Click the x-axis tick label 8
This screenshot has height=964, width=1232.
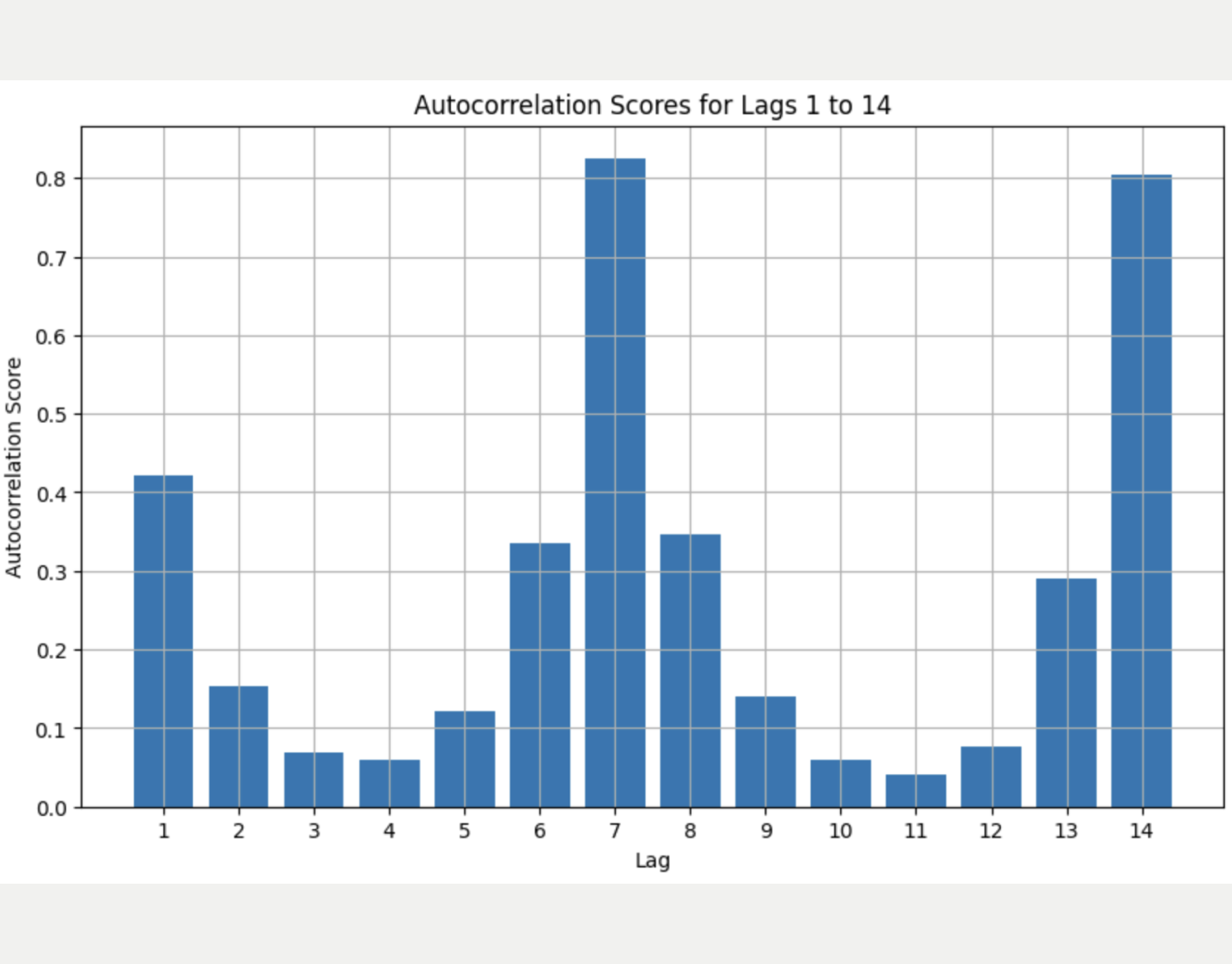pyautogui.click(x=690, y=831)
